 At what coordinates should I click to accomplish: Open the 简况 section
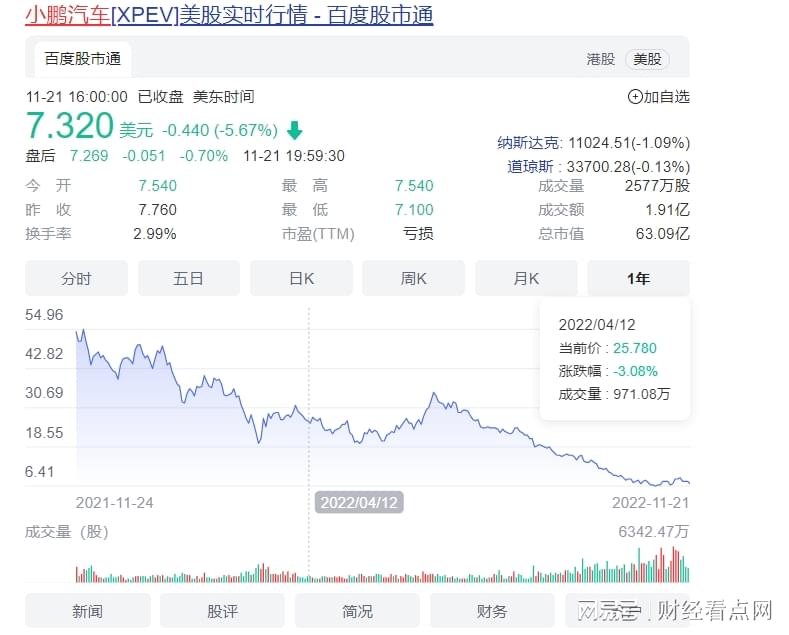[357, 611]
